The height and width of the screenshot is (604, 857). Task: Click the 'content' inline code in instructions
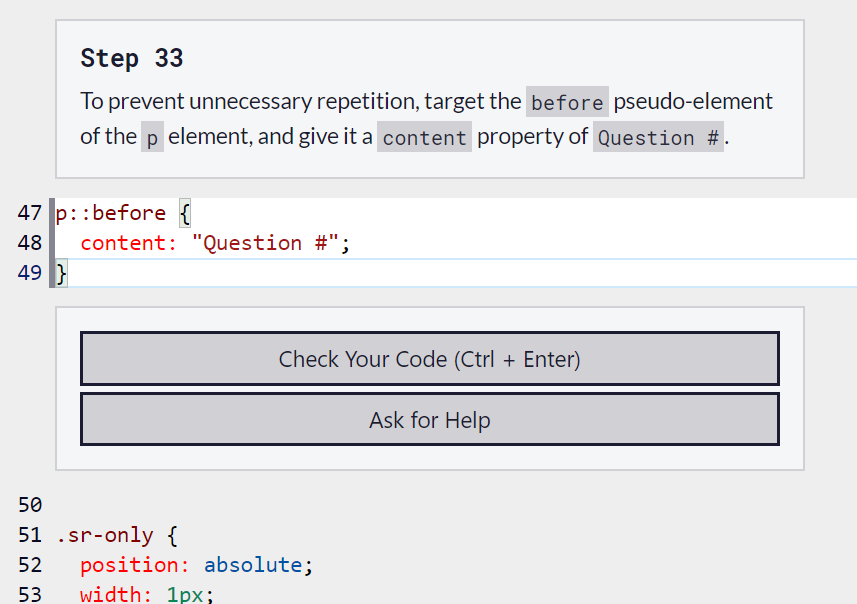(x=424, y=138)
